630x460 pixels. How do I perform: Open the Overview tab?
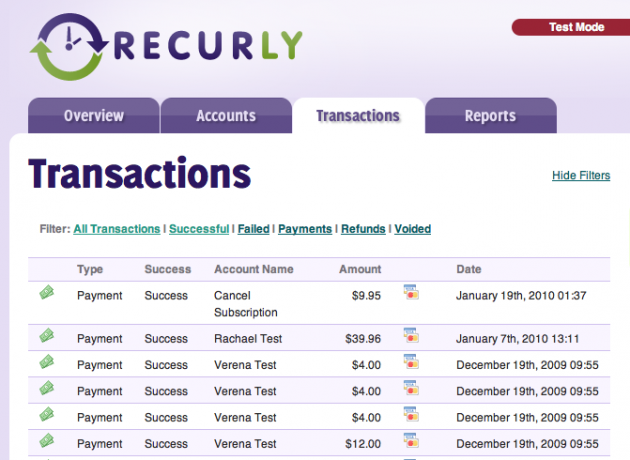[93, 115]
